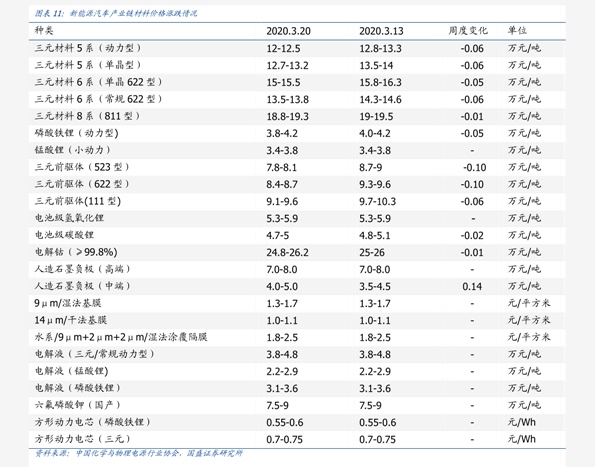
Task: Click the 资料来源 footer source note
Action: coord(139,453)
